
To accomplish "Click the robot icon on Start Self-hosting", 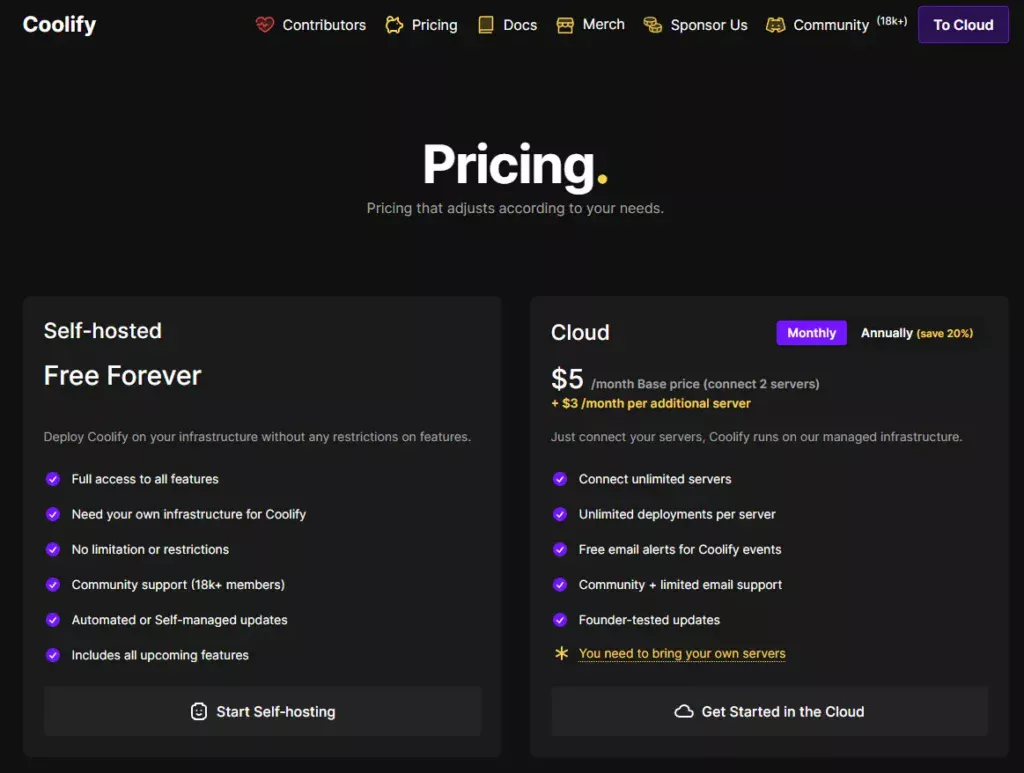I will [x=199, y=711].
